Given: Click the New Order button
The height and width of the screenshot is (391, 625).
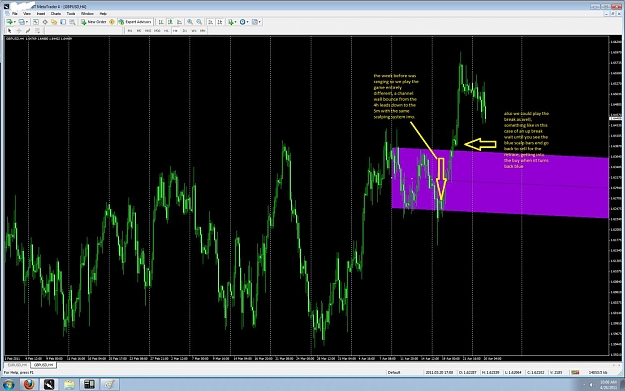Looking at the screenshot, I should coord(94,22).
